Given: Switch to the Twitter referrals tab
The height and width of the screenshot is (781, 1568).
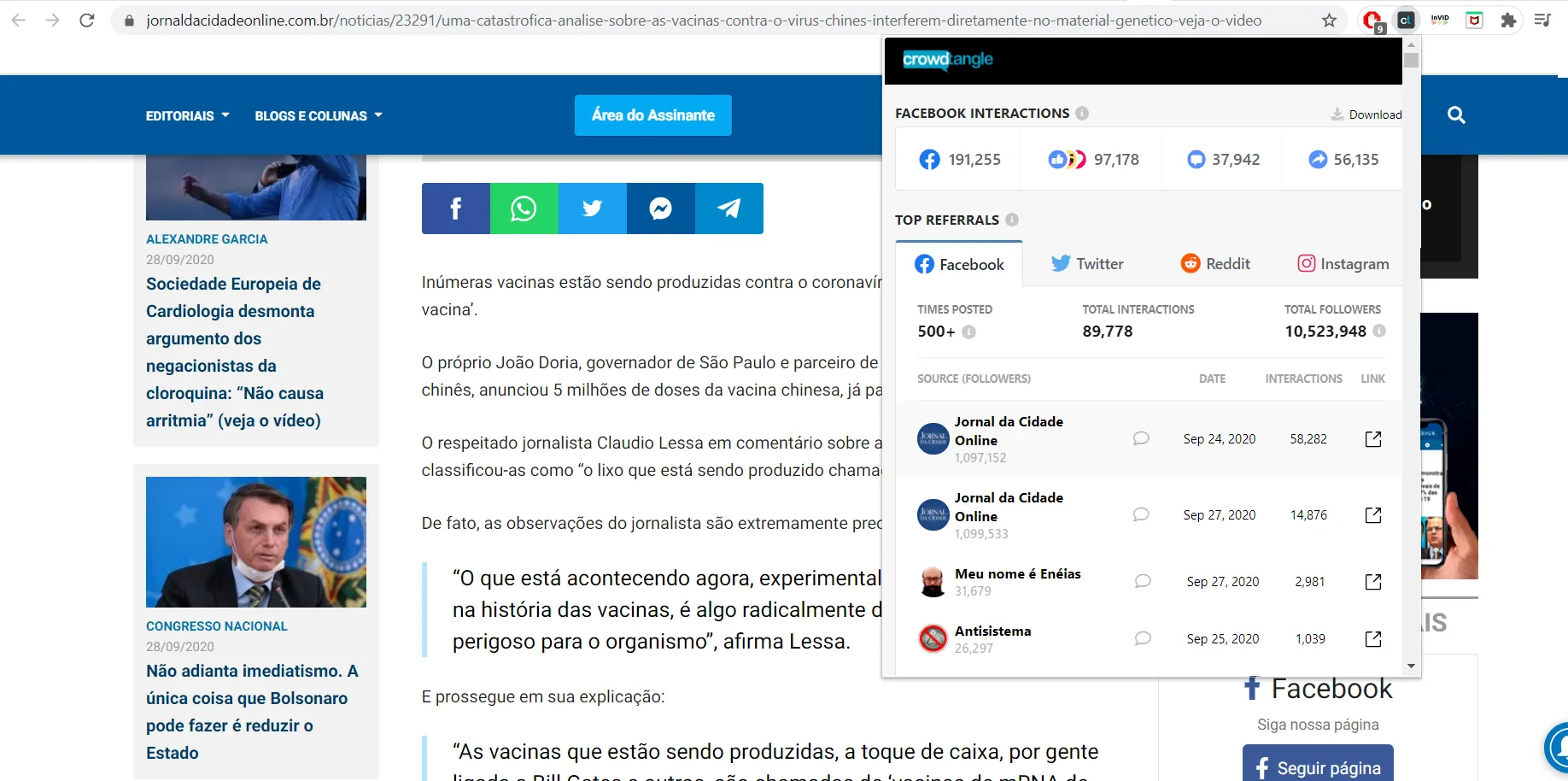Looking at the screenshot, I should (x=1087, y=264).
